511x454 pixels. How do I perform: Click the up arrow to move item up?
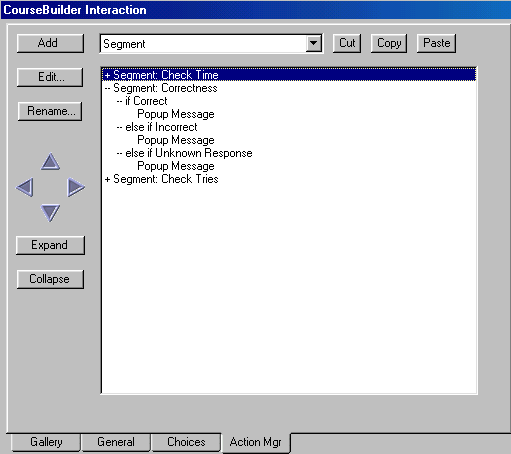(x=50, y=162)
